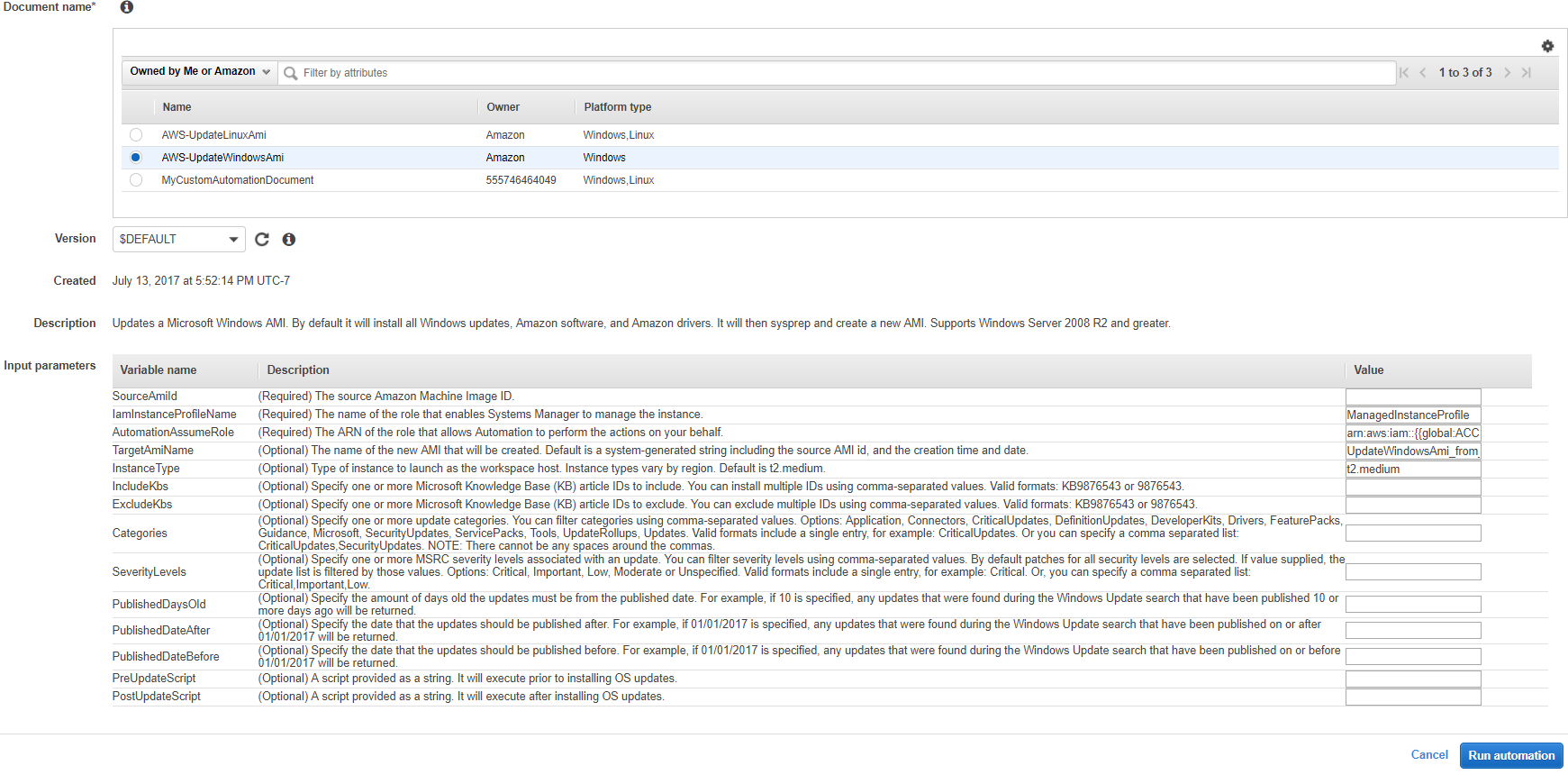Viewport: 1568px width, 775px height.
Task: Click the PreUpdateScript value field
Action: (1413, 679)
